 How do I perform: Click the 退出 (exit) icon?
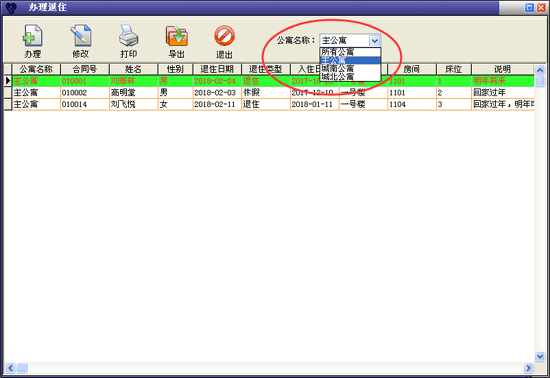click(224, 36)
